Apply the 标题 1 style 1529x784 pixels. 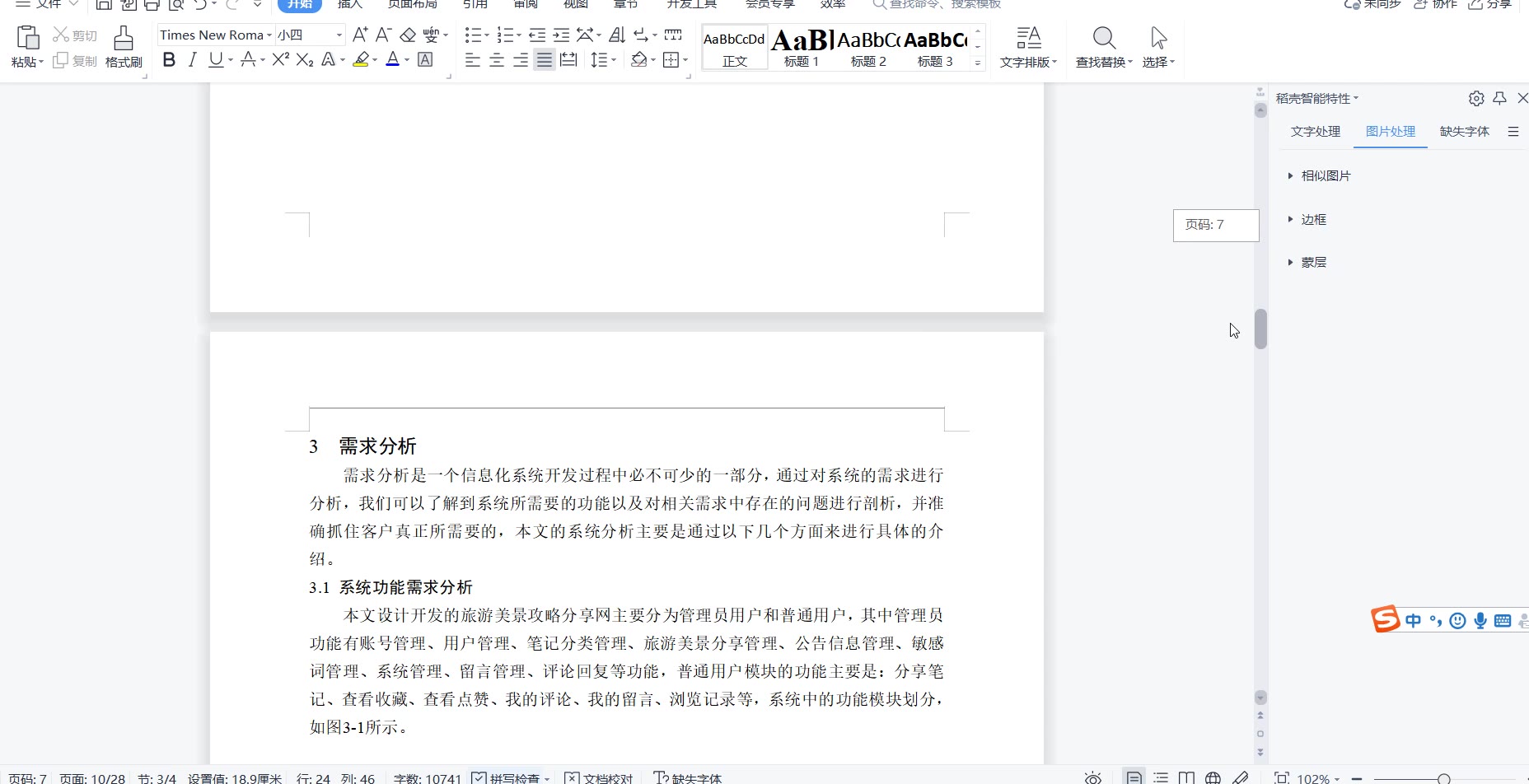802,48
